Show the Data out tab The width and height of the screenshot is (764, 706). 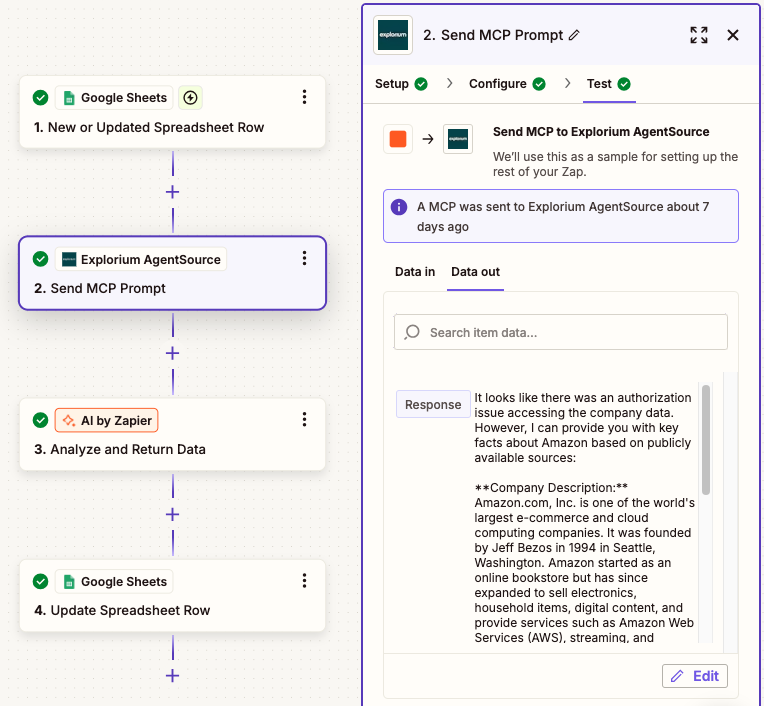point(475,272)
